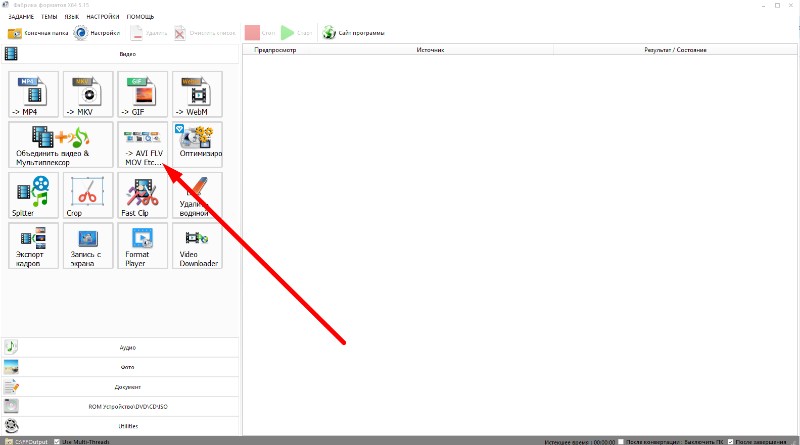Open the ПОМОЩЬ menu
The width and height of the screenshot is (800, 445).
[x=140, y=17]
